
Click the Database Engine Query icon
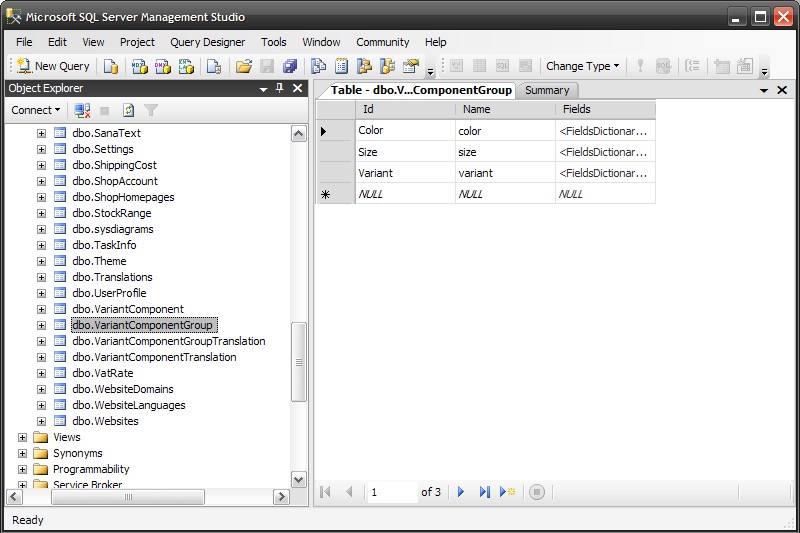[111, 66]
